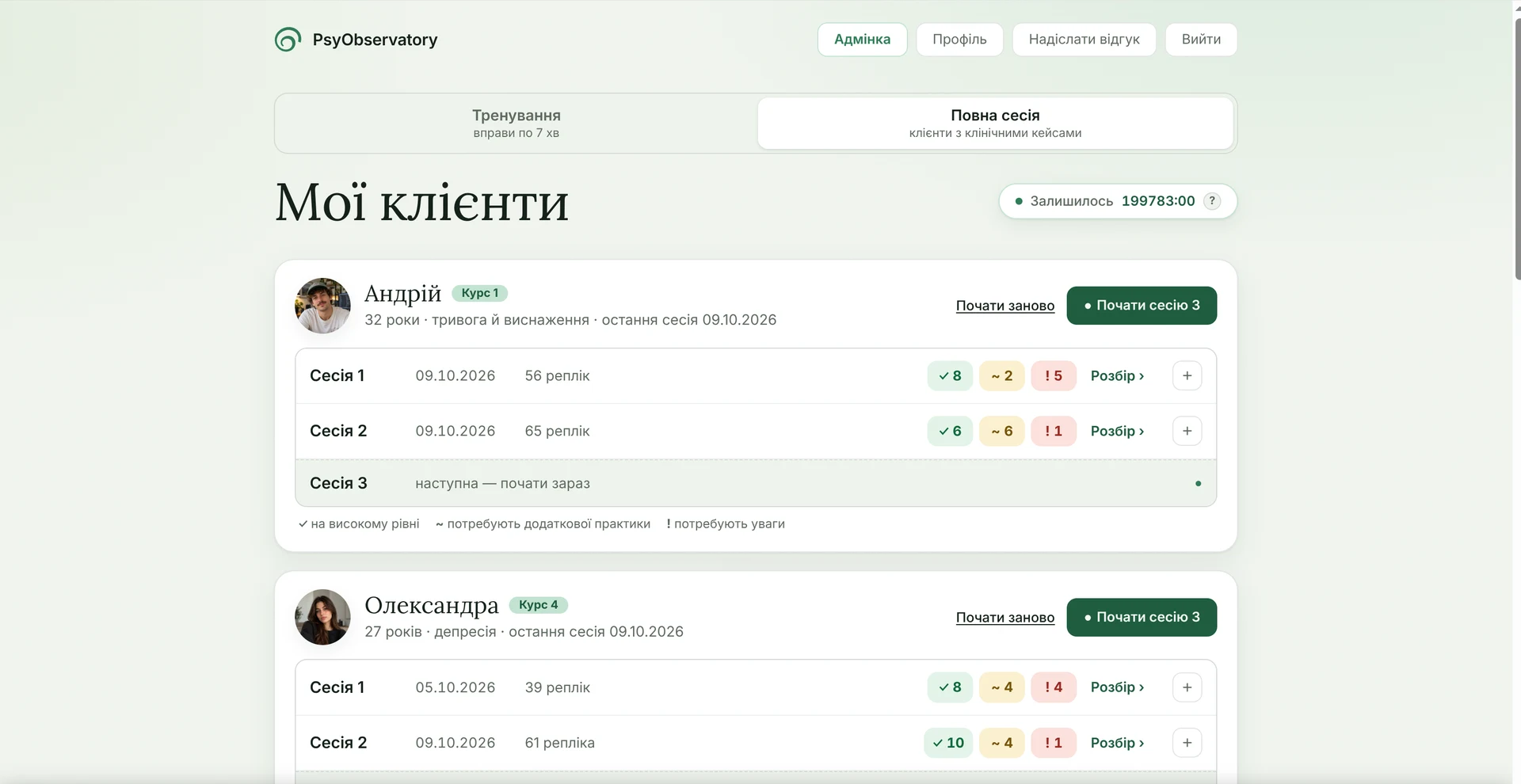Open the Адмінка page

tap(862, 40)
